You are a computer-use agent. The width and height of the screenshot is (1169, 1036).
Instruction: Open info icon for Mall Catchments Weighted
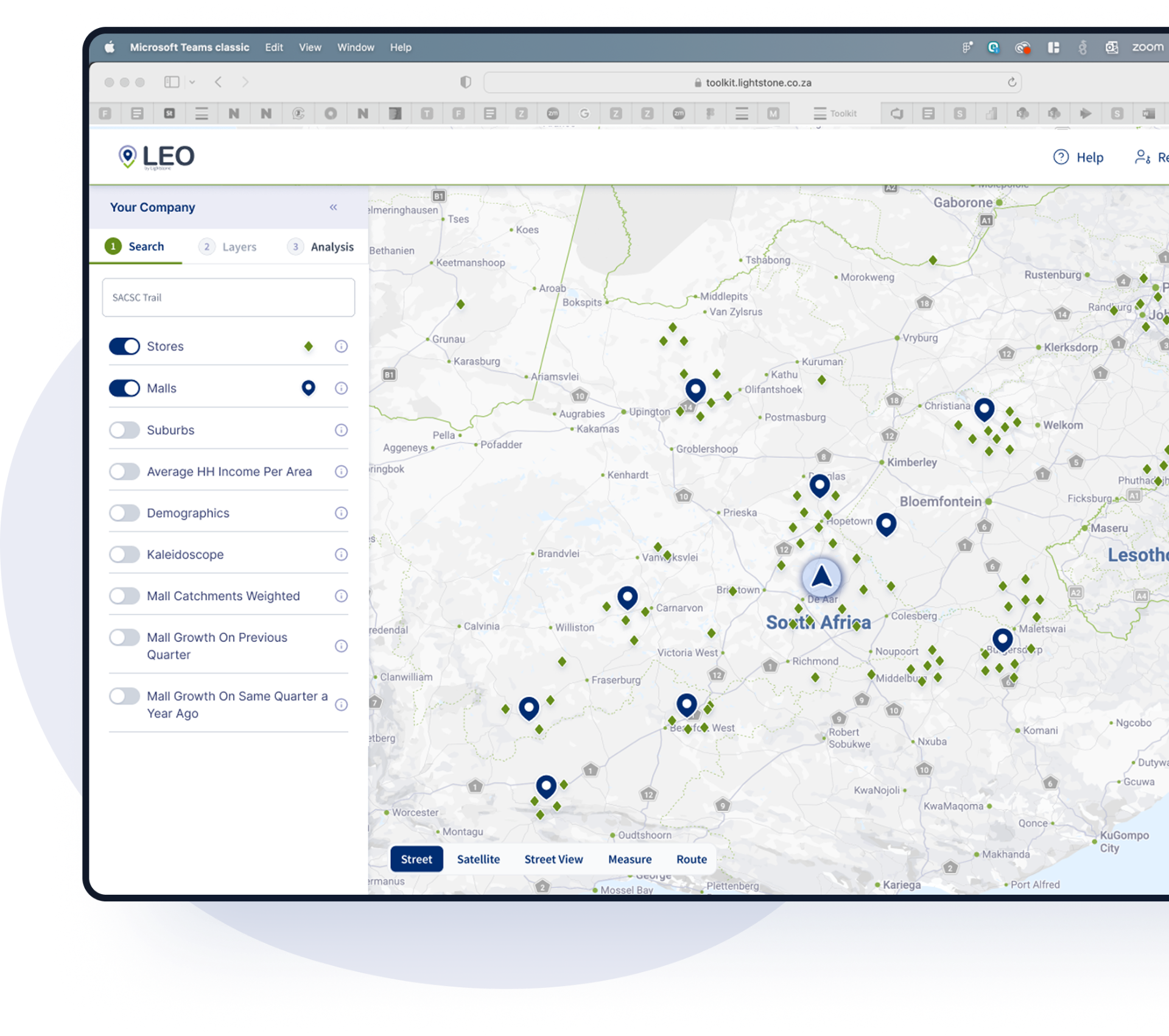[341, 596]
